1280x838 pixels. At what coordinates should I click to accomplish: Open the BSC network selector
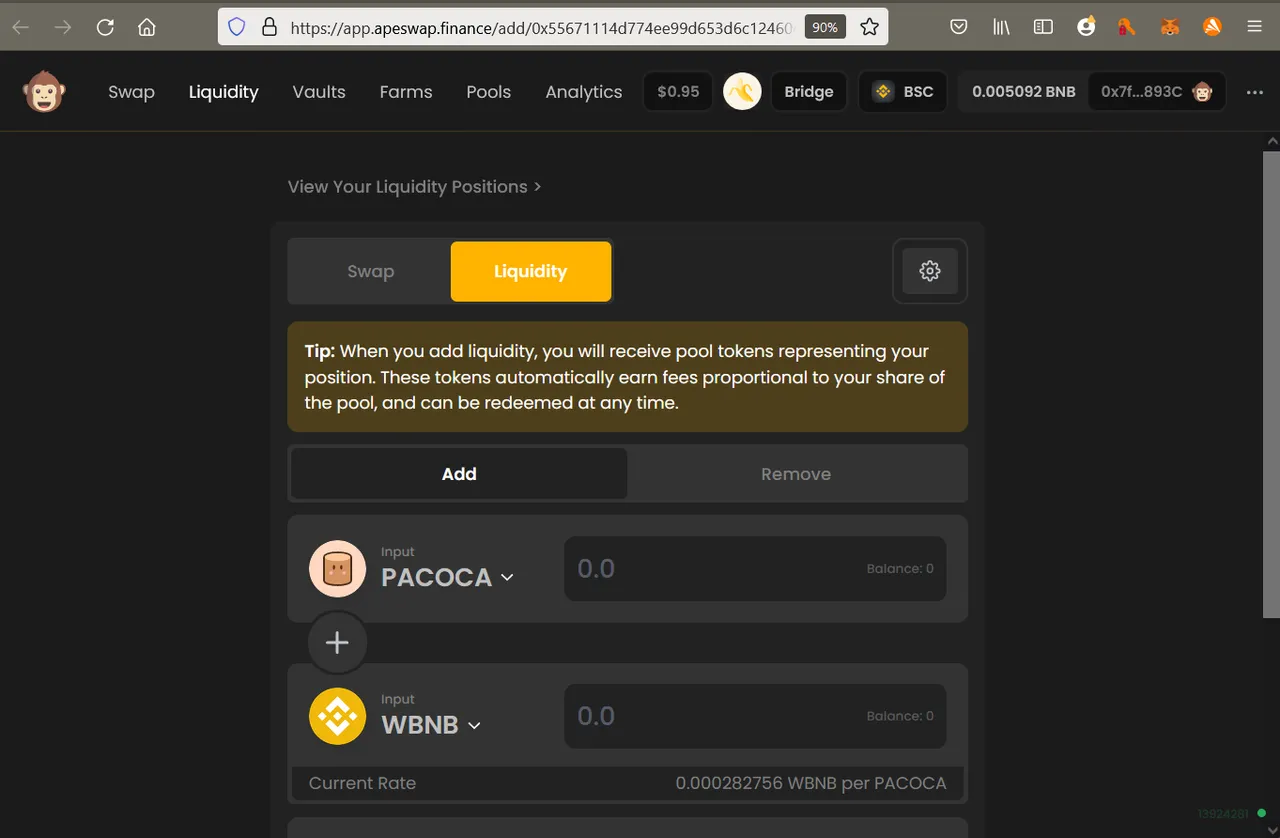[903, 92]
